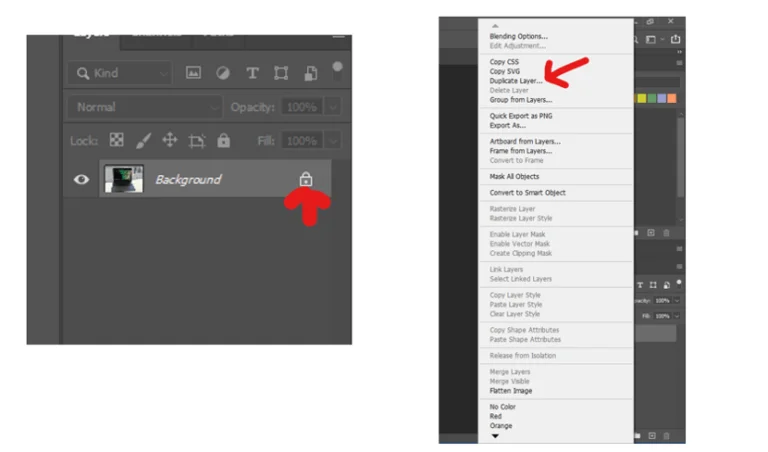
Task: Open Fill dropdown arrow in right small panel
Action: [x=677, y=316]
